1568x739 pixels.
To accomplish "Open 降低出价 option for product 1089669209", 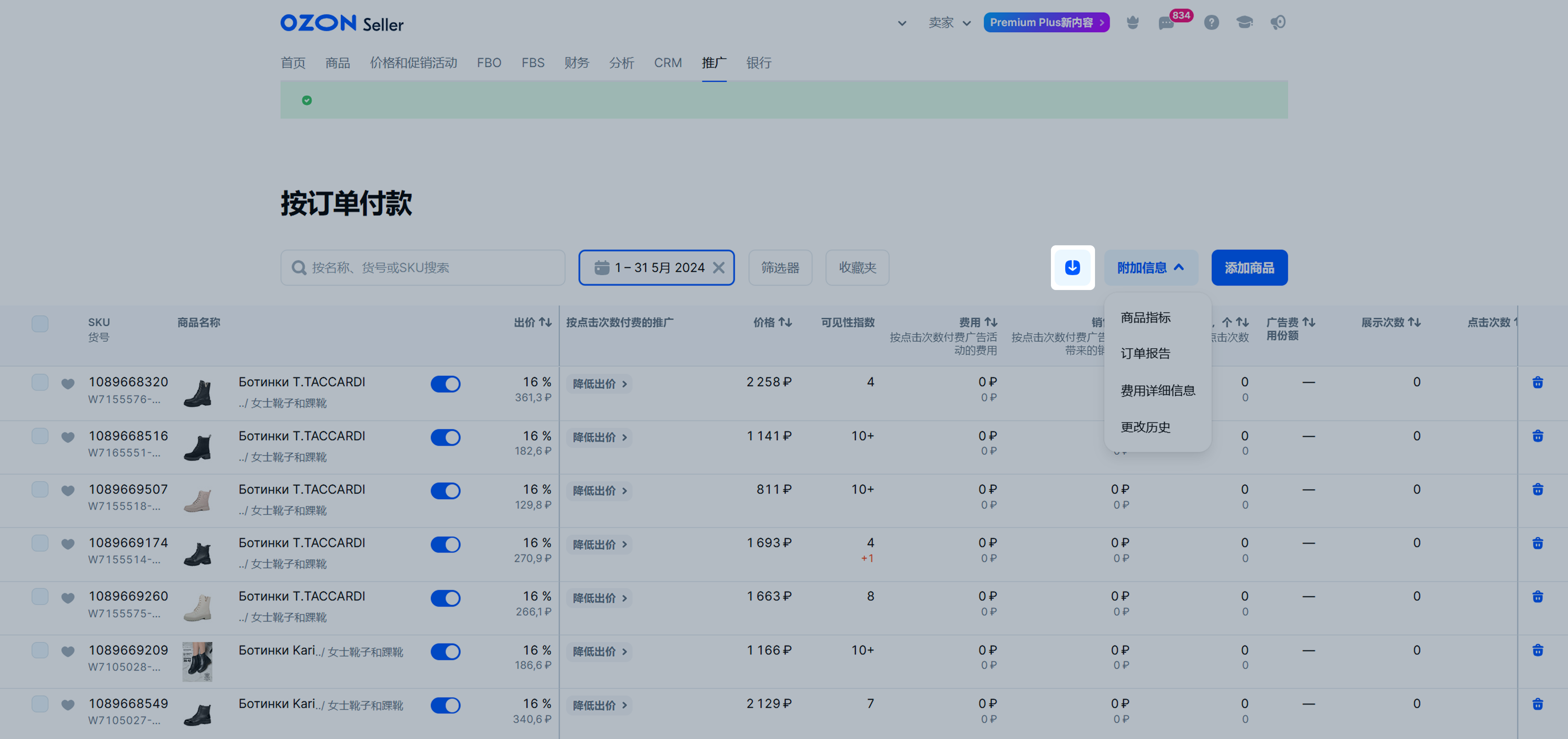I will click(x=599, y=651).
